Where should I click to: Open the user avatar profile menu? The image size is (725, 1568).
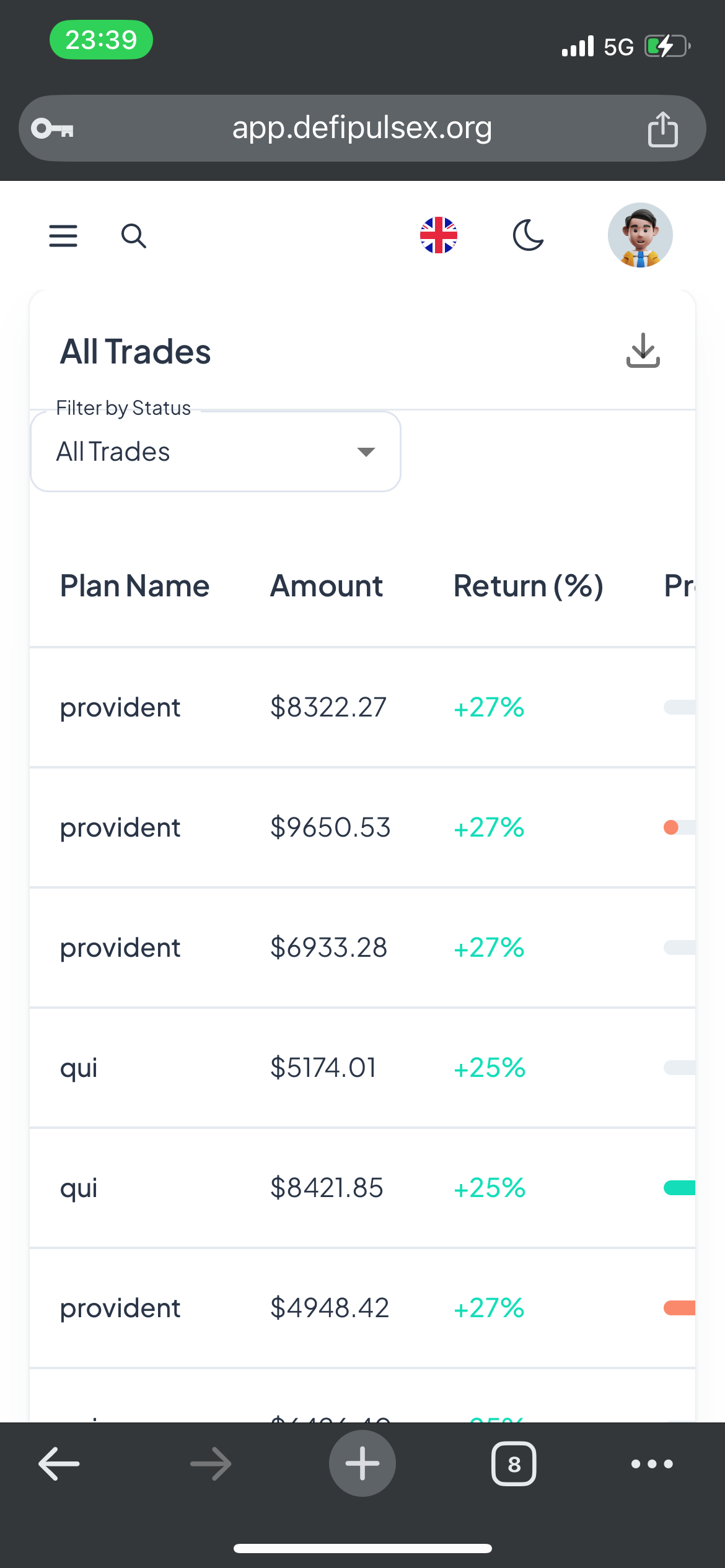[639, 235]
